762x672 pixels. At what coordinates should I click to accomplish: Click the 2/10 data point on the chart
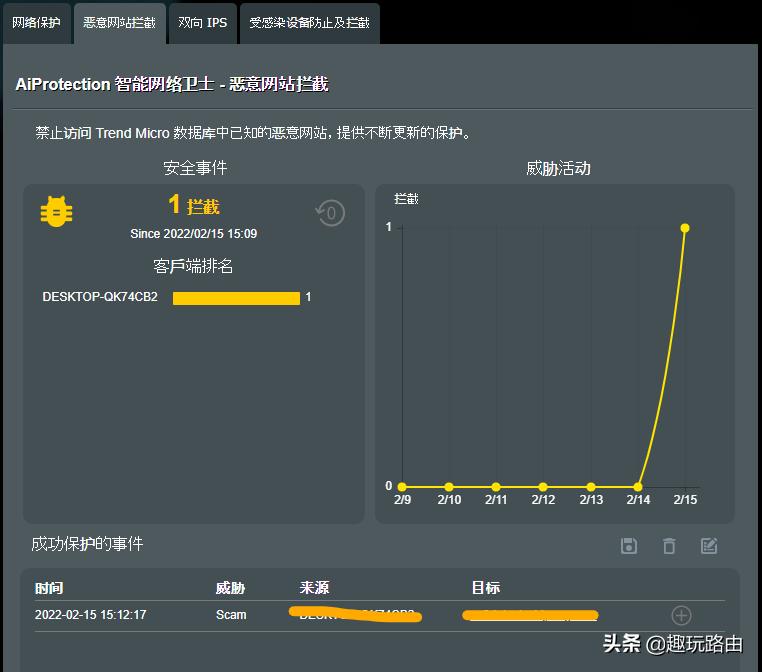click(449, 486)
